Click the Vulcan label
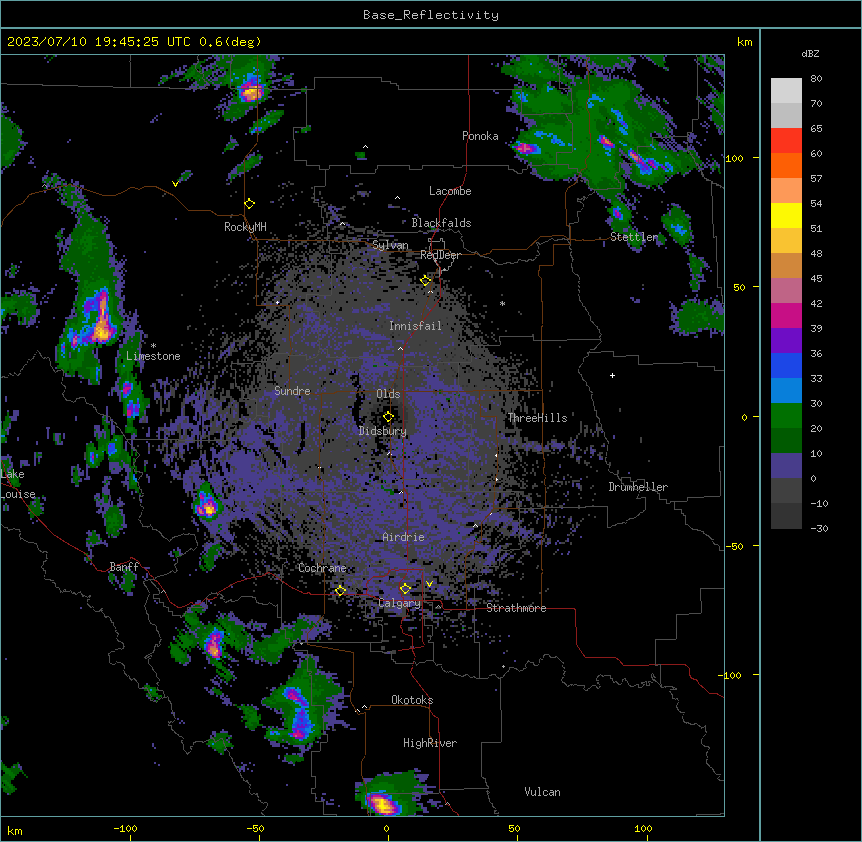862x842 pixels. (543, 792)
